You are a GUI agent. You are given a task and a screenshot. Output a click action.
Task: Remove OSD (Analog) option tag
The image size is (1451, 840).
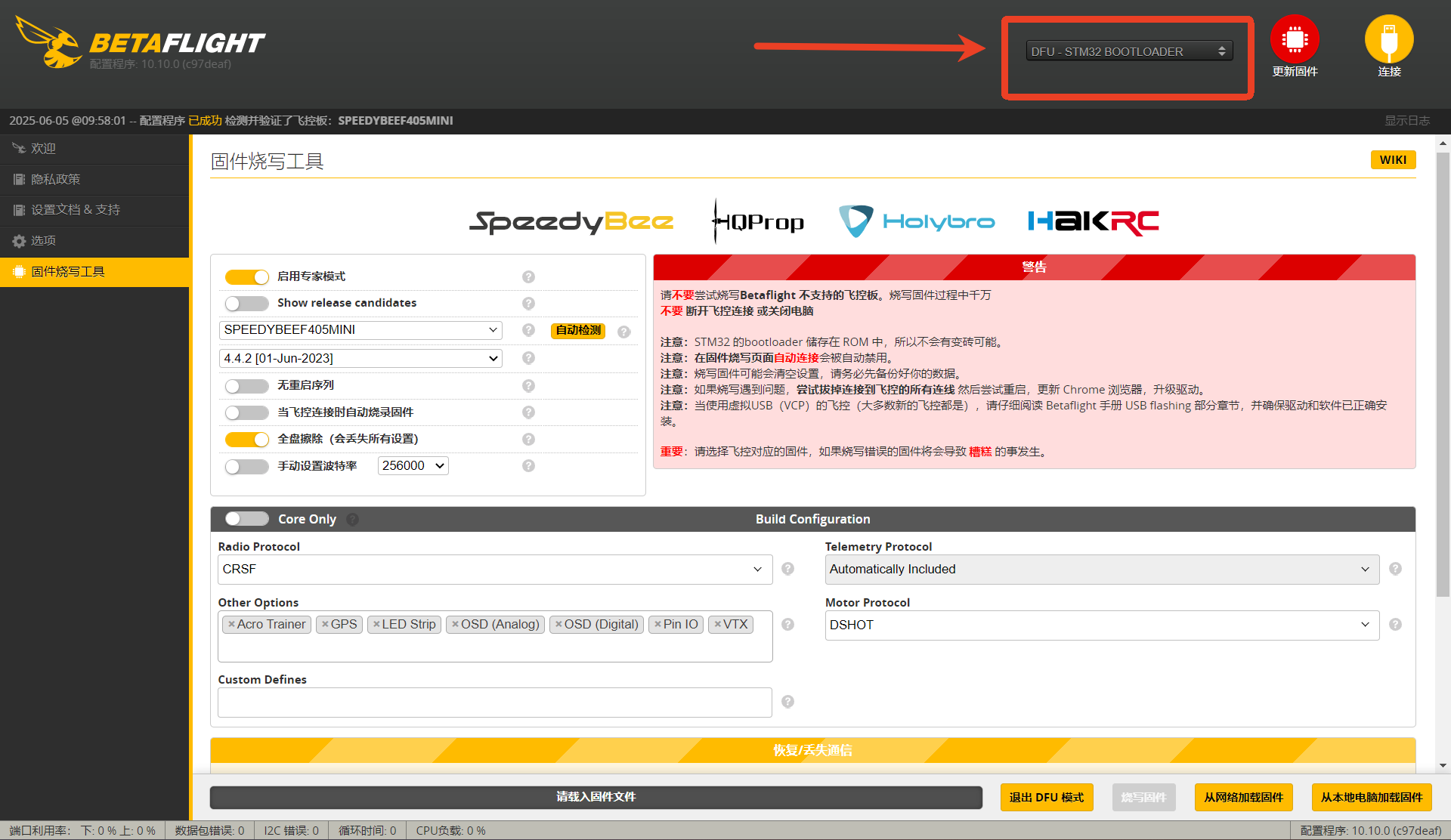click(x=455, y=625)
